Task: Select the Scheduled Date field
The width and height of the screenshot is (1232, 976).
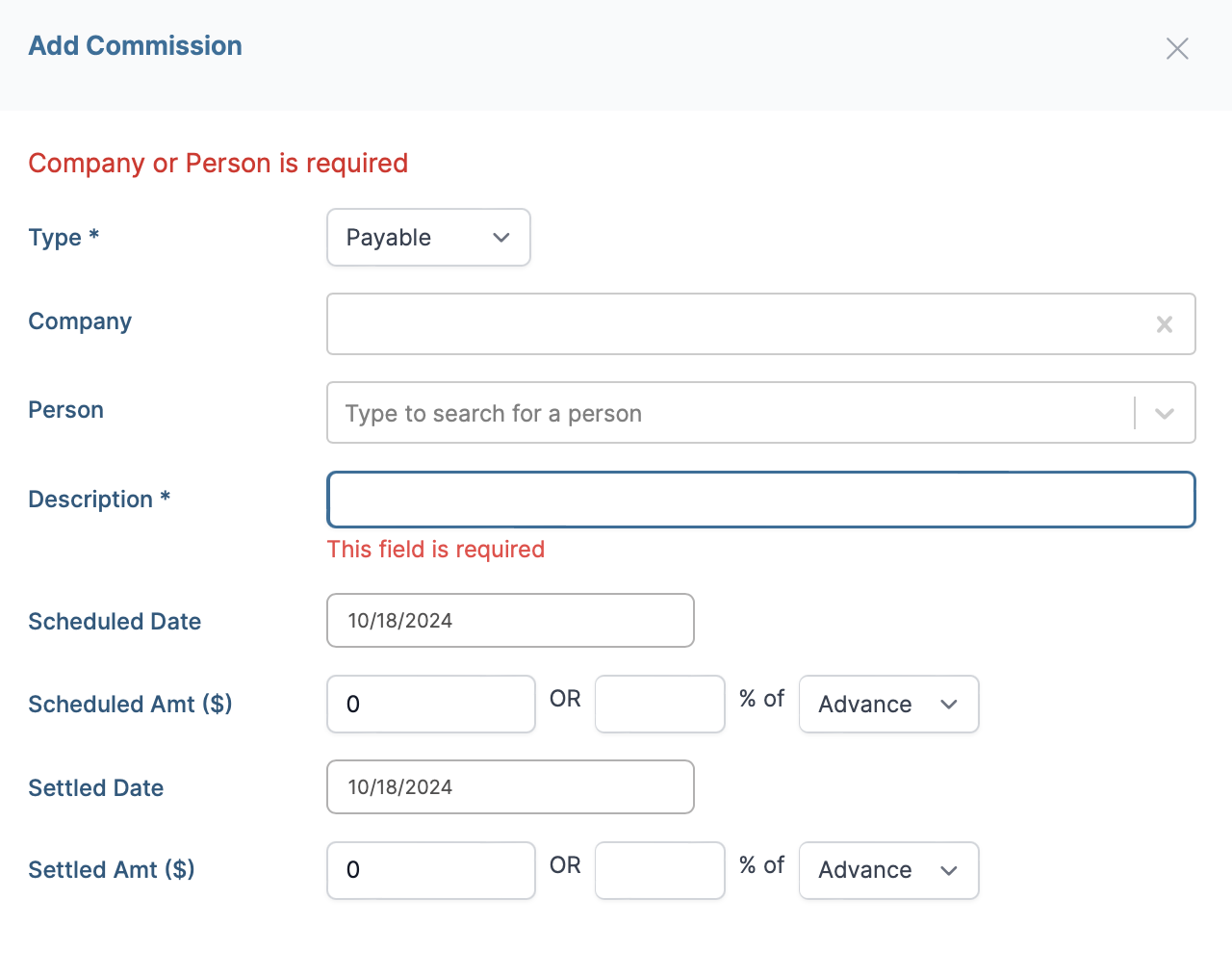Action: (x=510, y=621)
